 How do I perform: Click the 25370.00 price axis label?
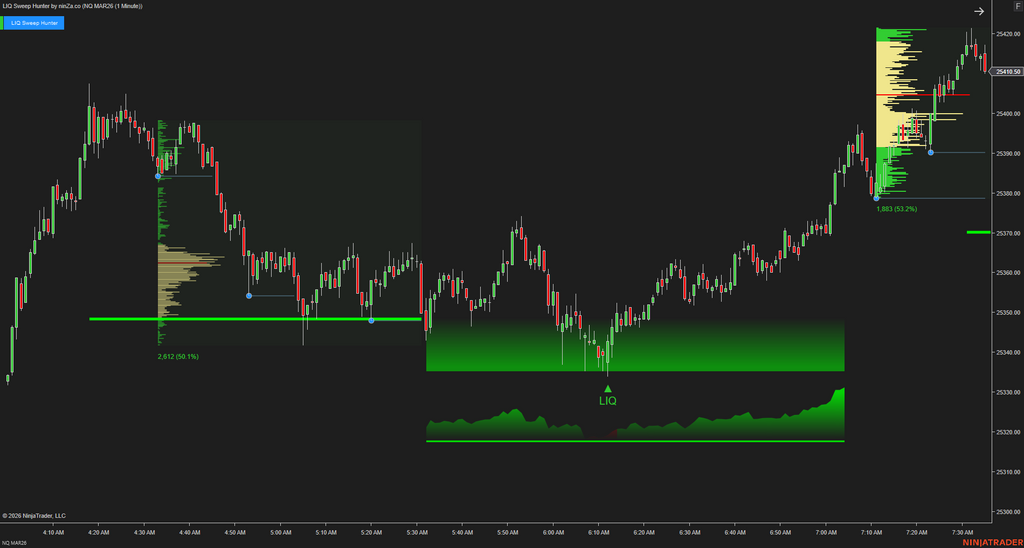tap(1006, 233)
